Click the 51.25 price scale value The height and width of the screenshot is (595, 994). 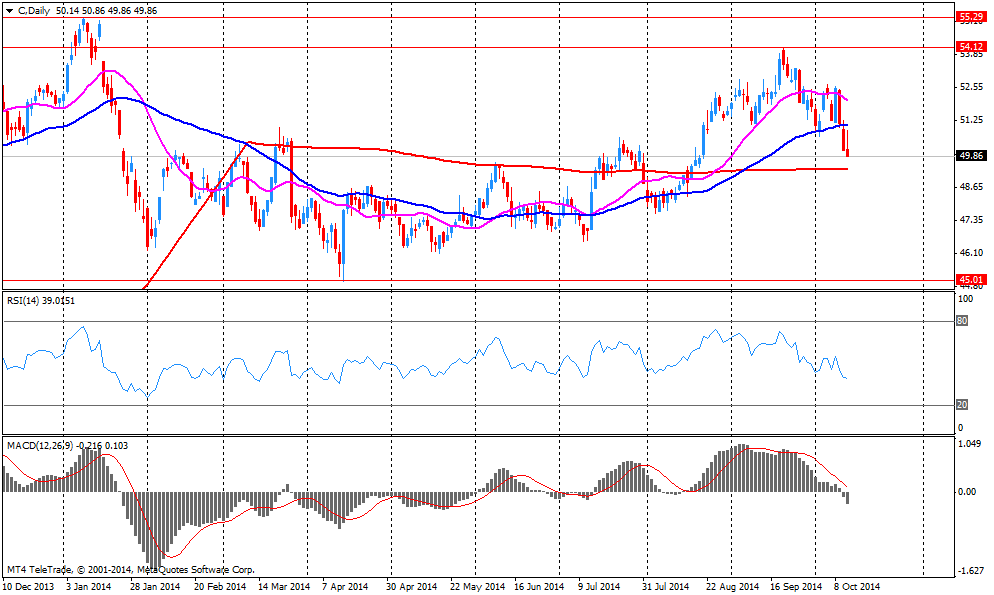point(971,120)
